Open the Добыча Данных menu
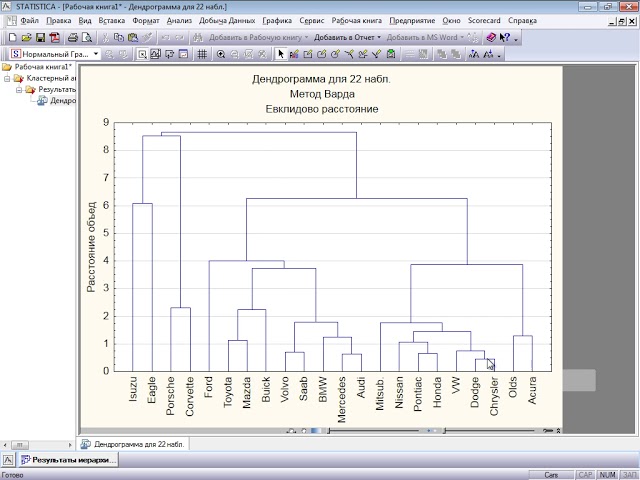The width and height of the screenshot is (640, 480). click(x=227, y=21)
